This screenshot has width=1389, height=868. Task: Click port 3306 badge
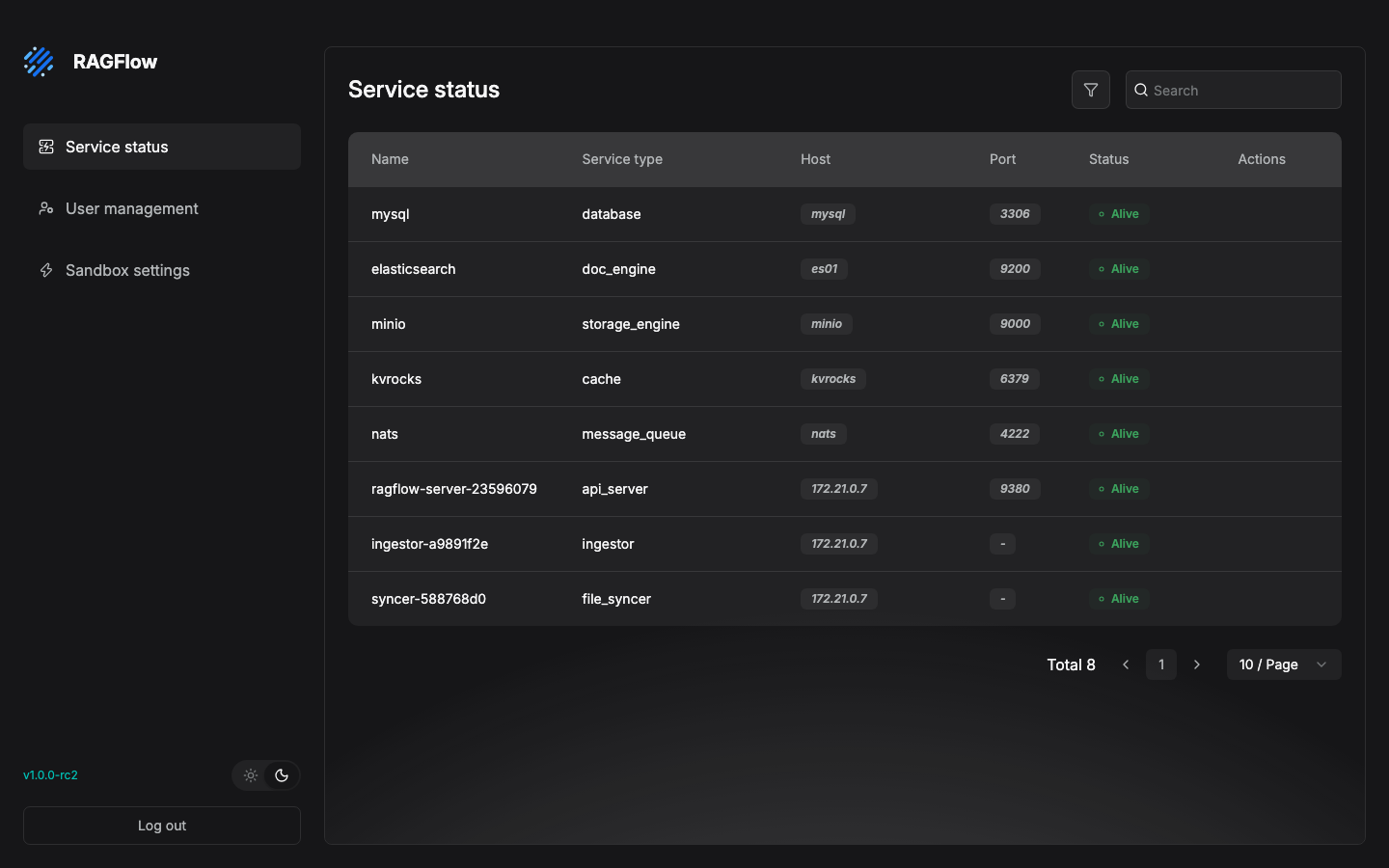point(1015,214)
